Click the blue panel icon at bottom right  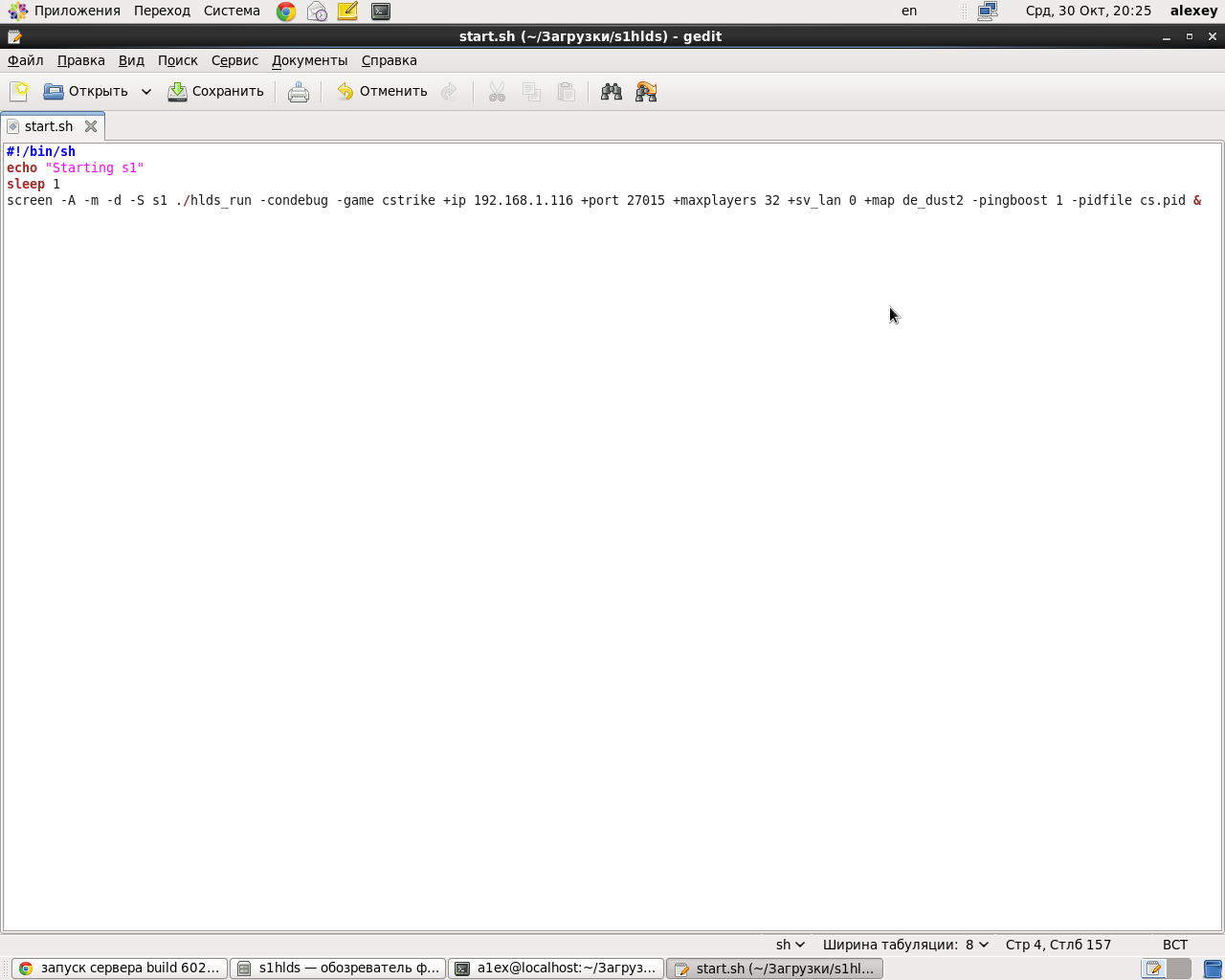coord(1213,969)
